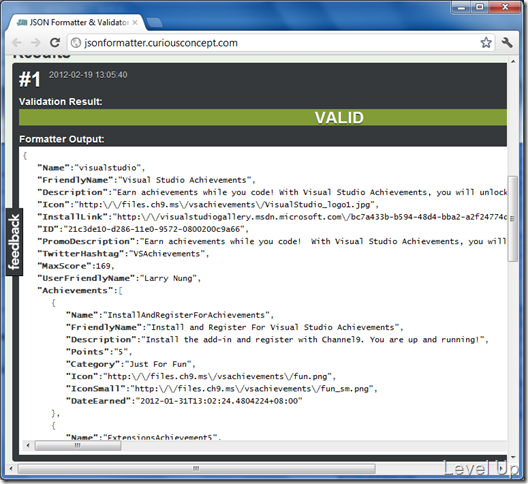Click the browser back arrow
This screenshot has width=528, height=484.
17,43
